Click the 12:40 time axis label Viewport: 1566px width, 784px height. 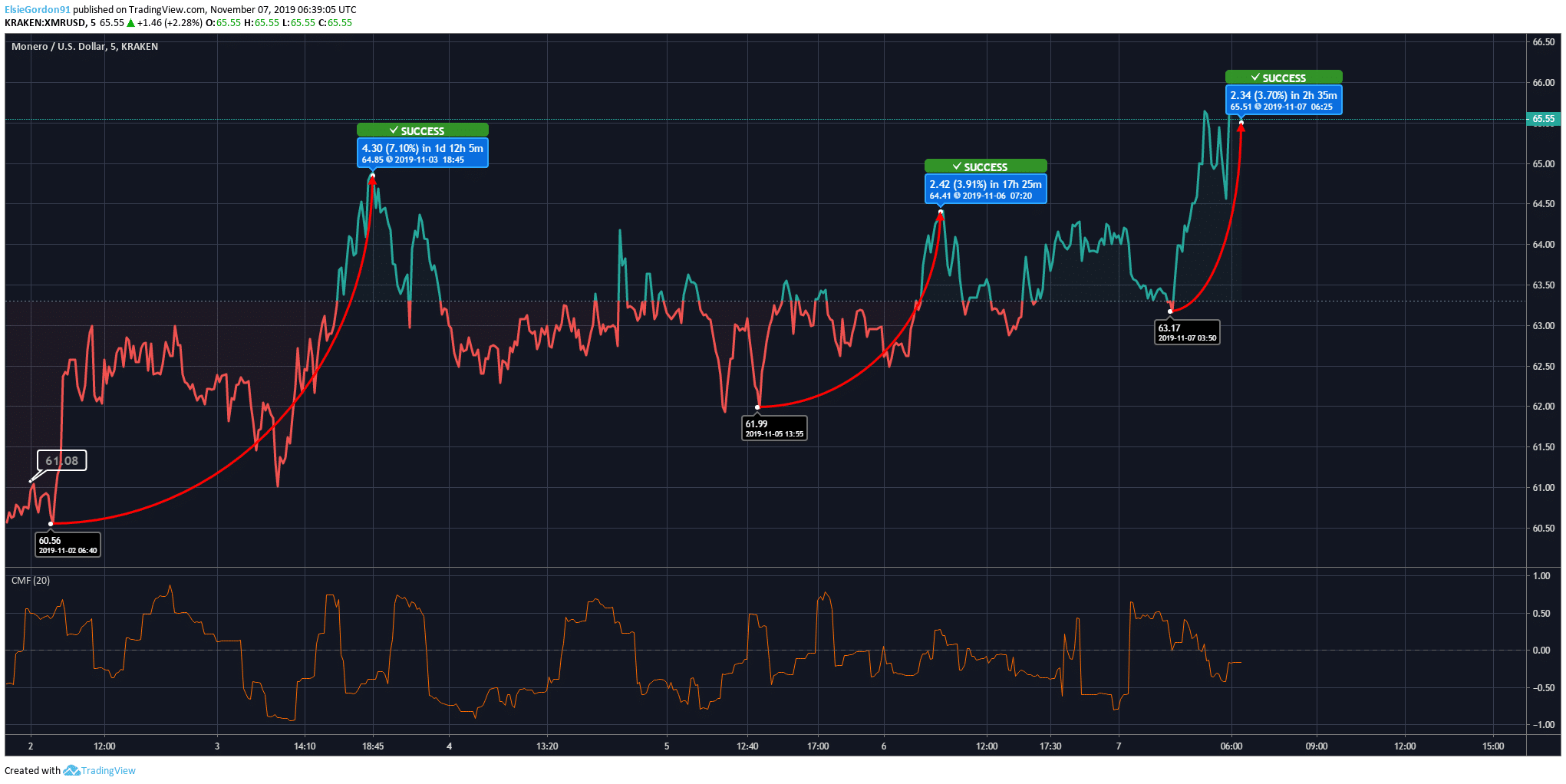coord(747,746)
